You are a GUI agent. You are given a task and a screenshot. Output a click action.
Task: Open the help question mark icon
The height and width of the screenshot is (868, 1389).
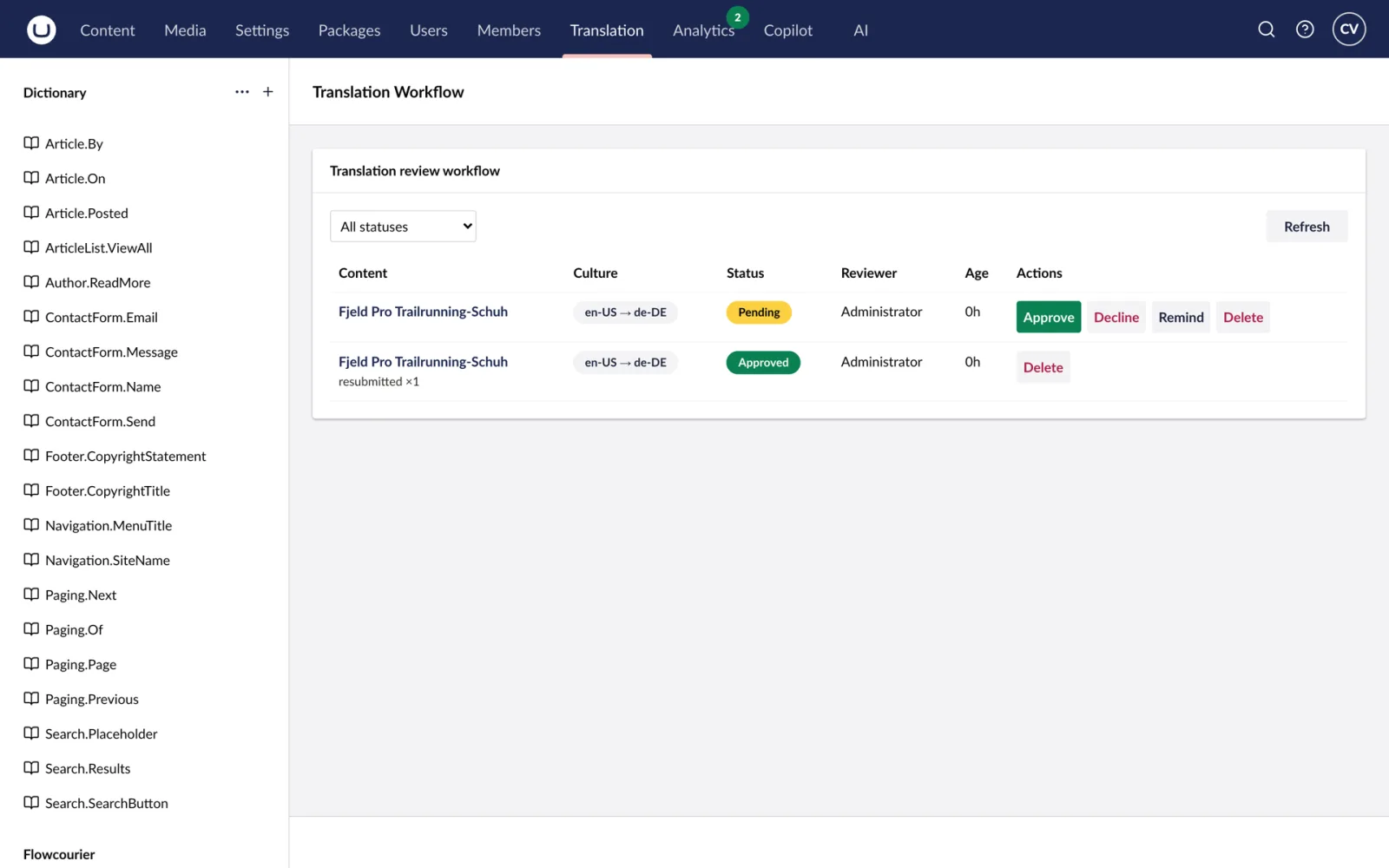tap(1305, 30)
